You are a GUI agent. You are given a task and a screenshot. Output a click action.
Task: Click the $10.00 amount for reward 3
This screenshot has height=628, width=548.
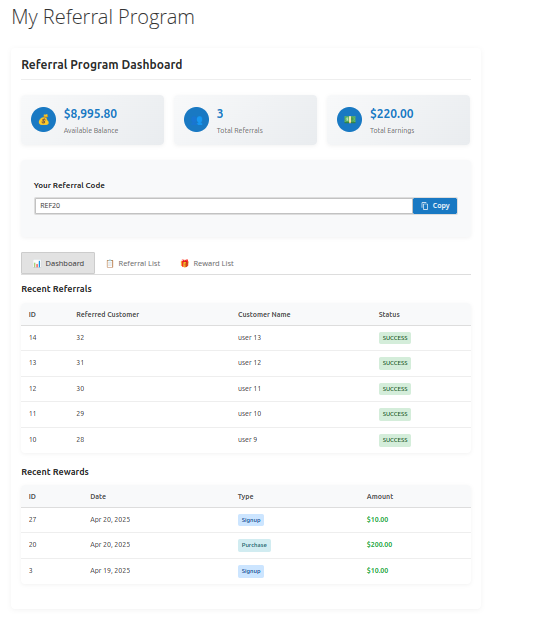pos(377,571)
